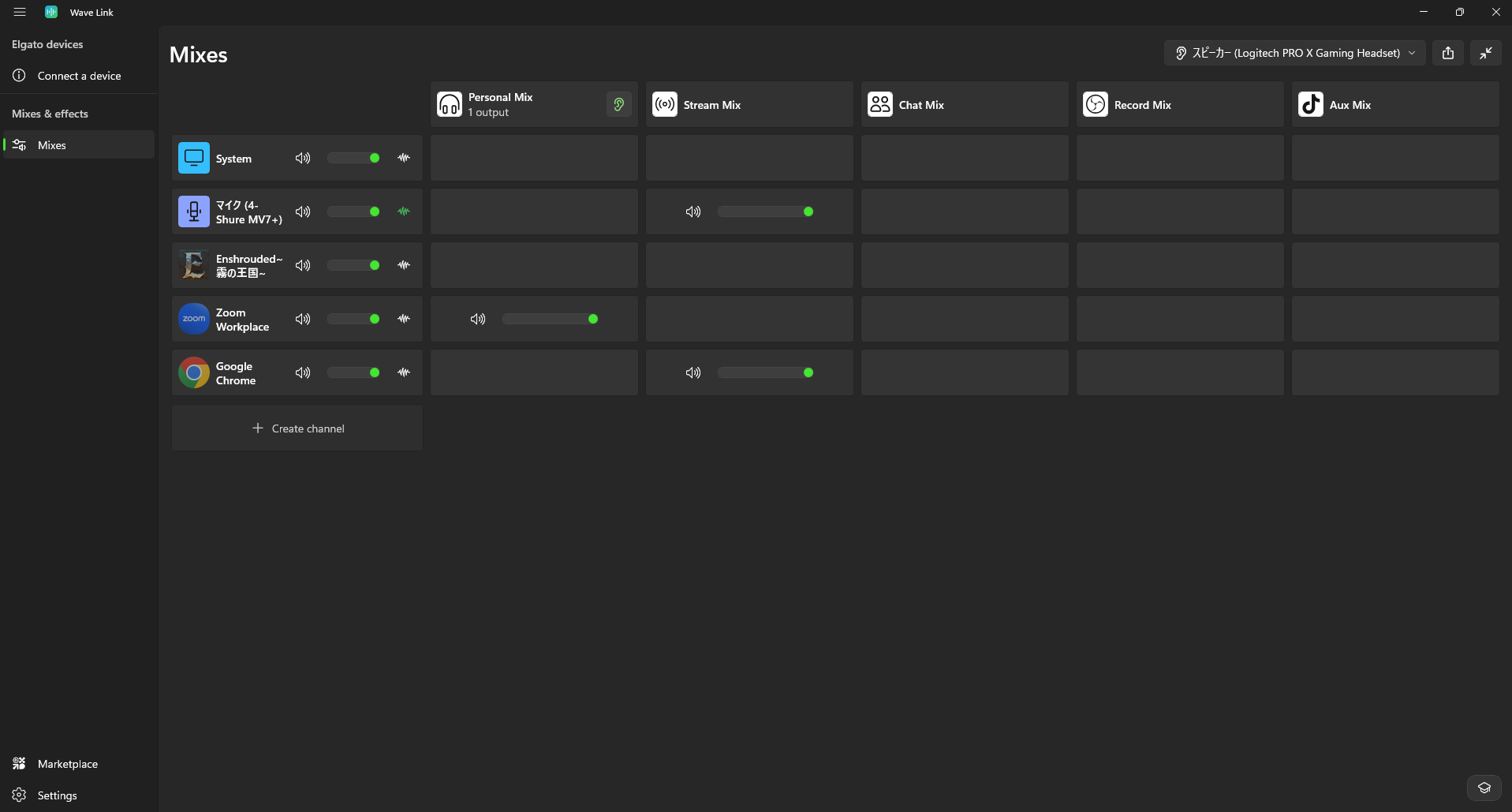This screenshot has width=1512, height=812.
Task: Click the Create channel button
Action: point(297,428)
